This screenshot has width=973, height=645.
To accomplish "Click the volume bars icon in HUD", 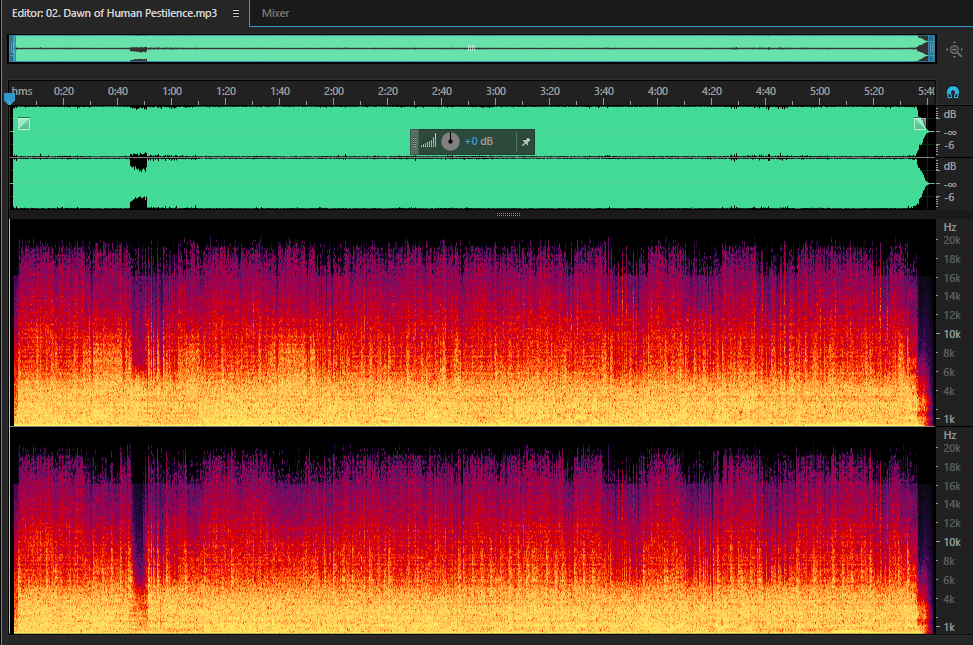I will point(428,142).
